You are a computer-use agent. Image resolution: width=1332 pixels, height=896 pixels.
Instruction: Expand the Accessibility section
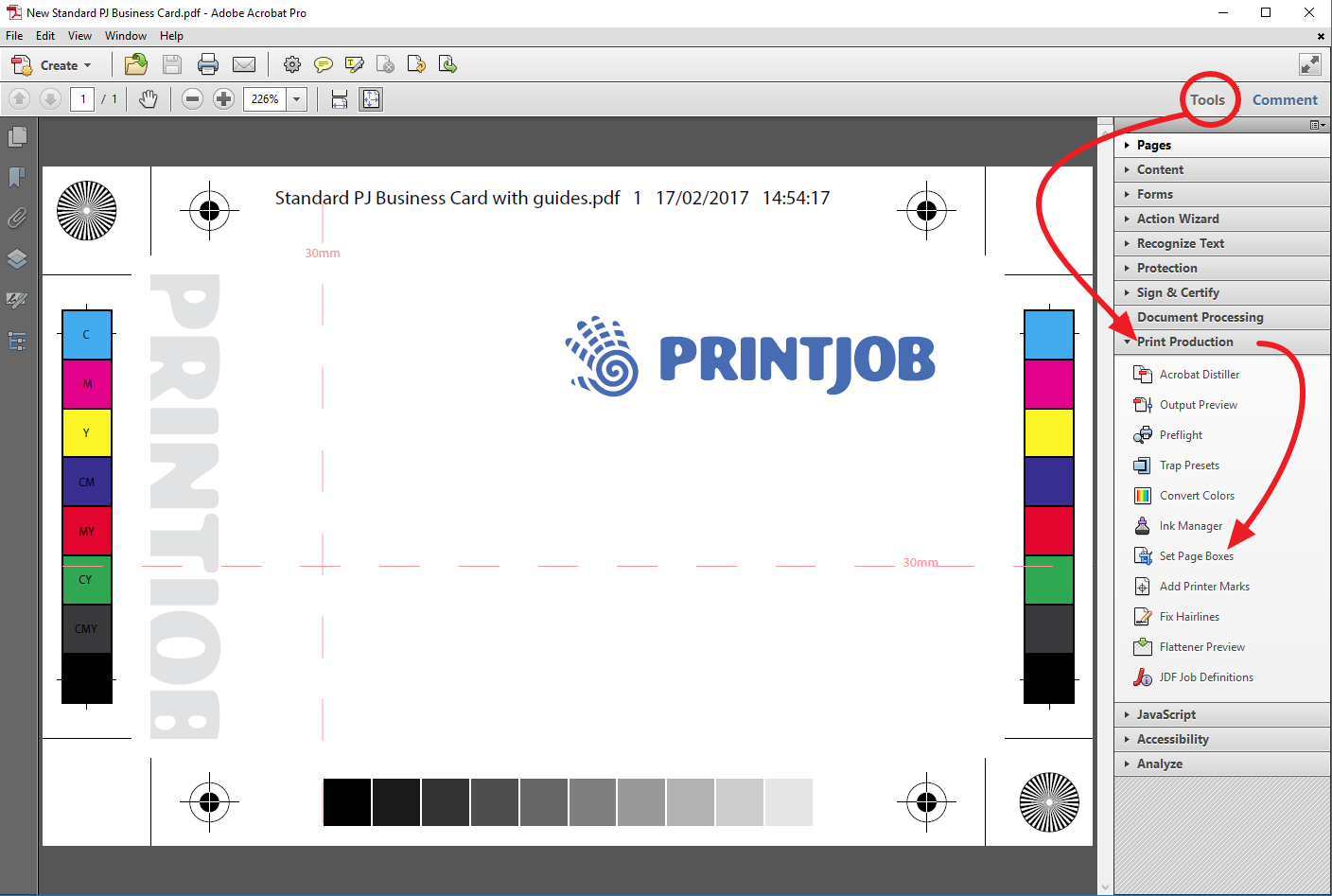pos(1222,739)
